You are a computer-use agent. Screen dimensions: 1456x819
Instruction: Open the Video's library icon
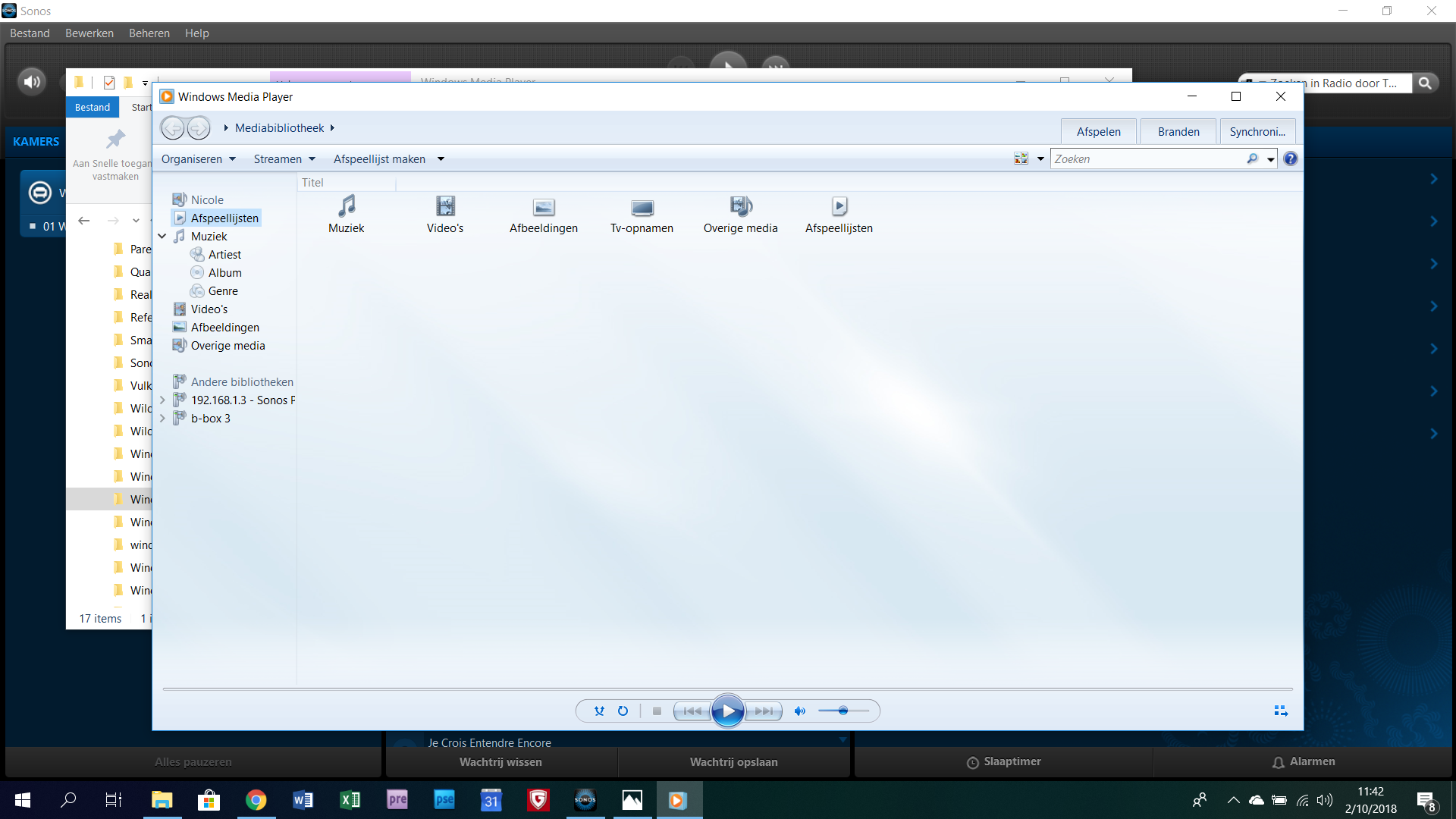pos(445,207)
